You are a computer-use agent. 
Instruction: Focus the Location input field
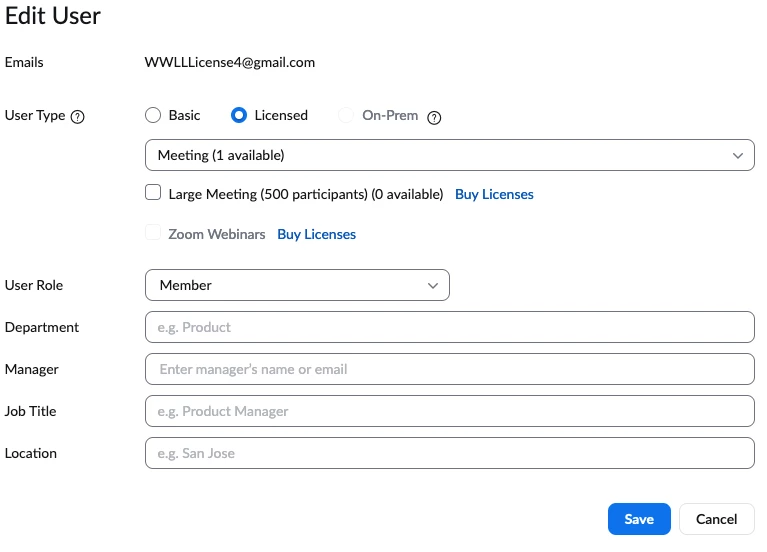[x=449, y=453]
